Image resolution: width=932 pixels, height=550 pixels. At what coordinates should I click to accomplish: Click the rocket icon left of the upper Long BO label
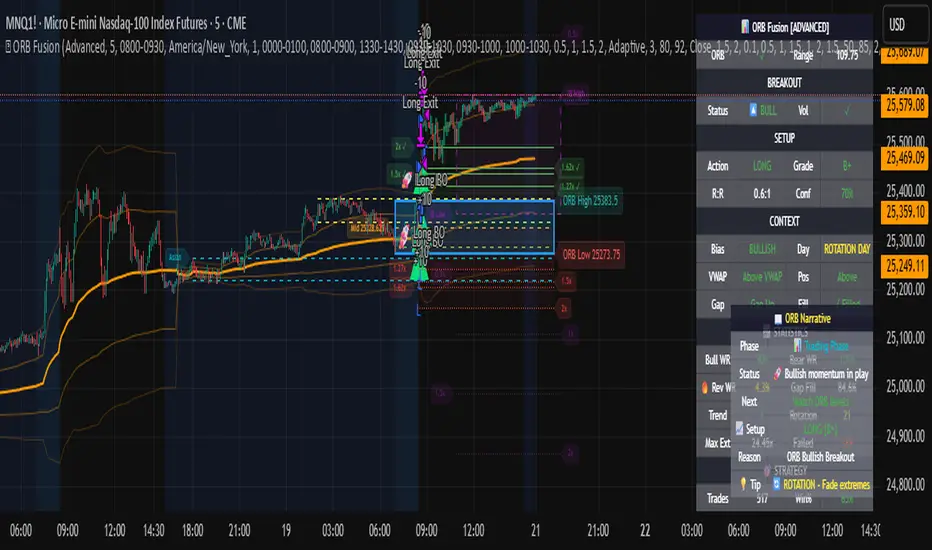(x=407, y=180)
